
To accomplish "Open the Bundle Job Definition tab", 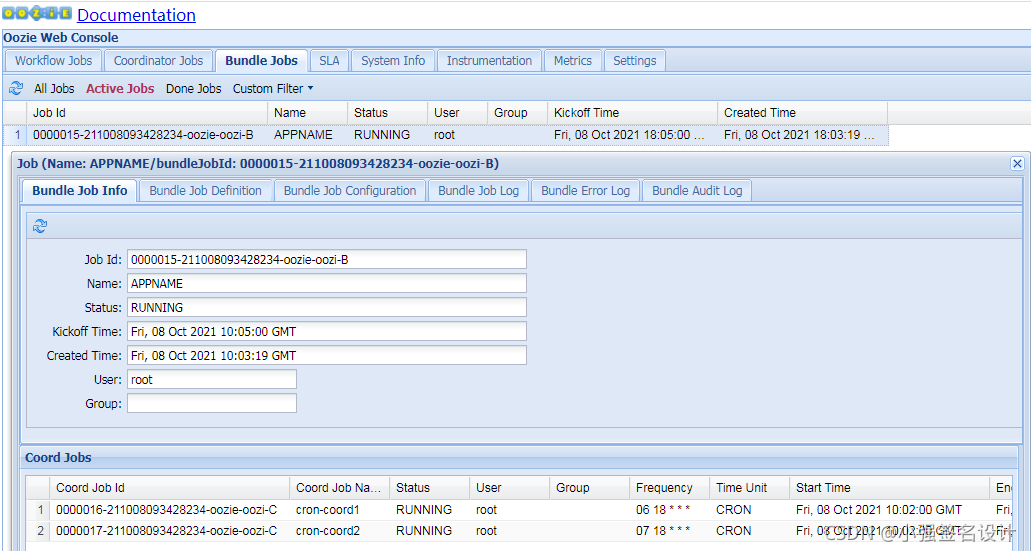I will click(205, 191).
